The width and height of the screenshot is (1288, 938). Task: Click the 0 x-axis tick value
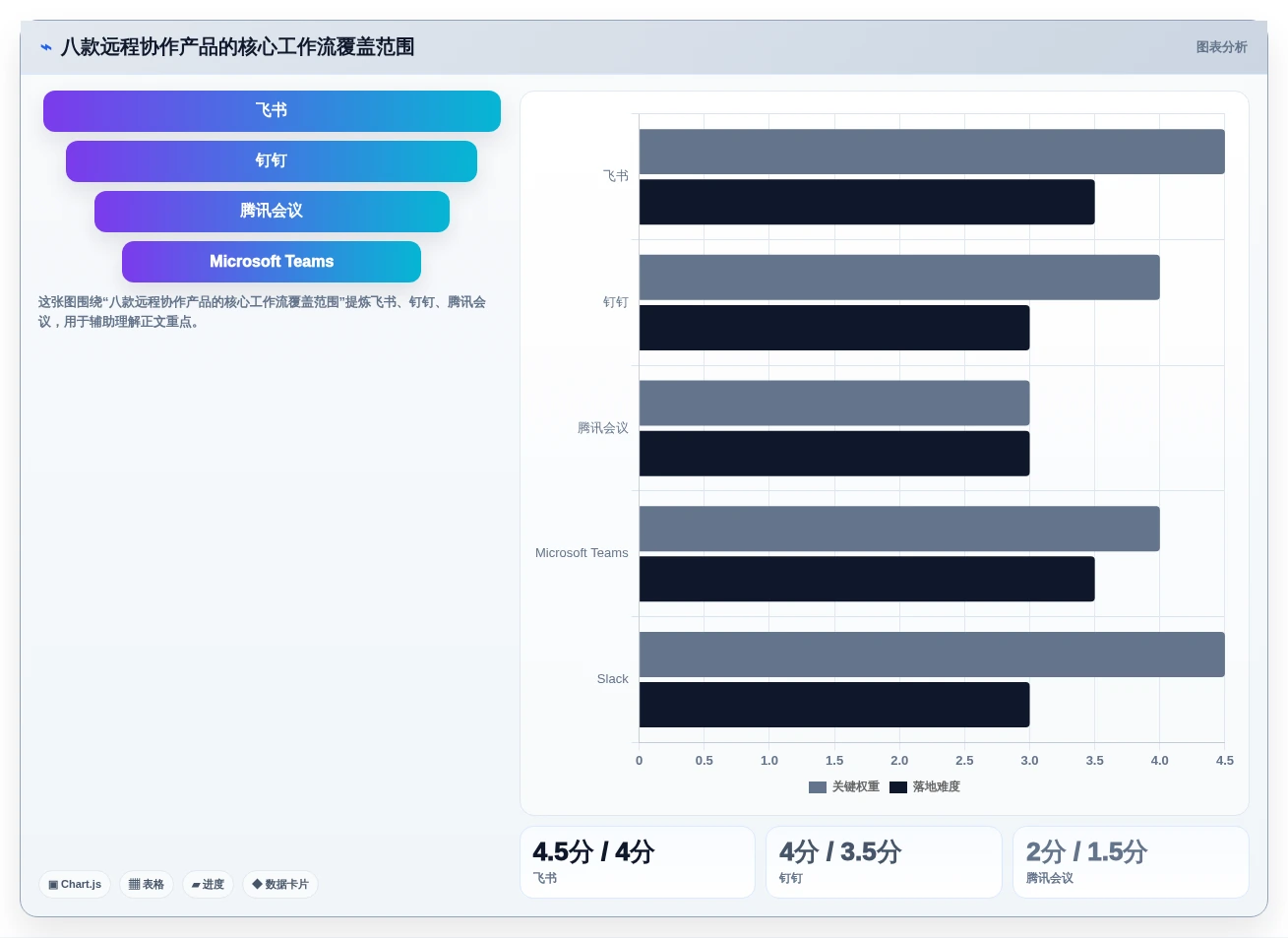[640, 761]
